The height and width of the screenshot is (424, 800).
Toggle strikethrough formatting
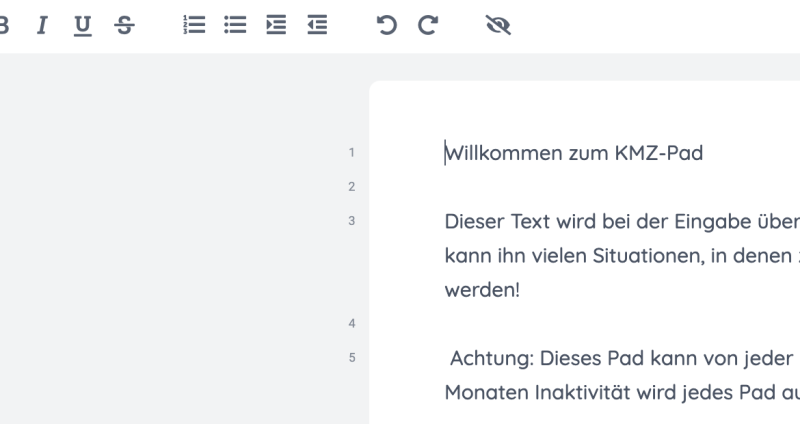[124, 24]
